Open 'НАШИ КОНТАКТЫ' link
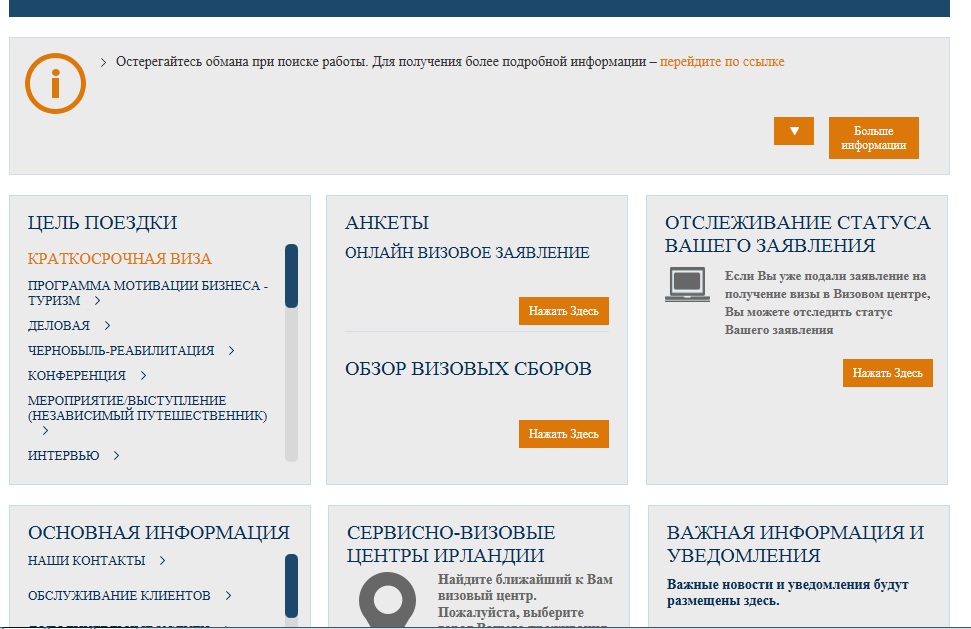The height and width of the screenshot is (629, 971). tap(87, 561)
